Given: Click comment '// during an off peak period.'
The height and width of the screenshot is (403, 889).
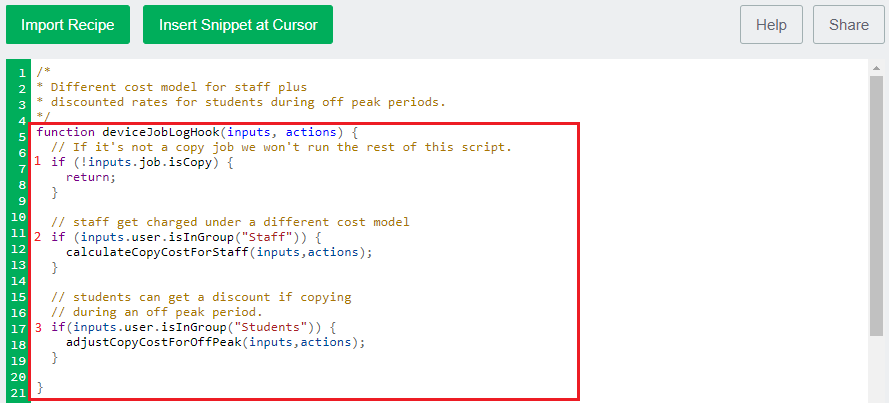Looking at the screenshot, I should [157, 312].
